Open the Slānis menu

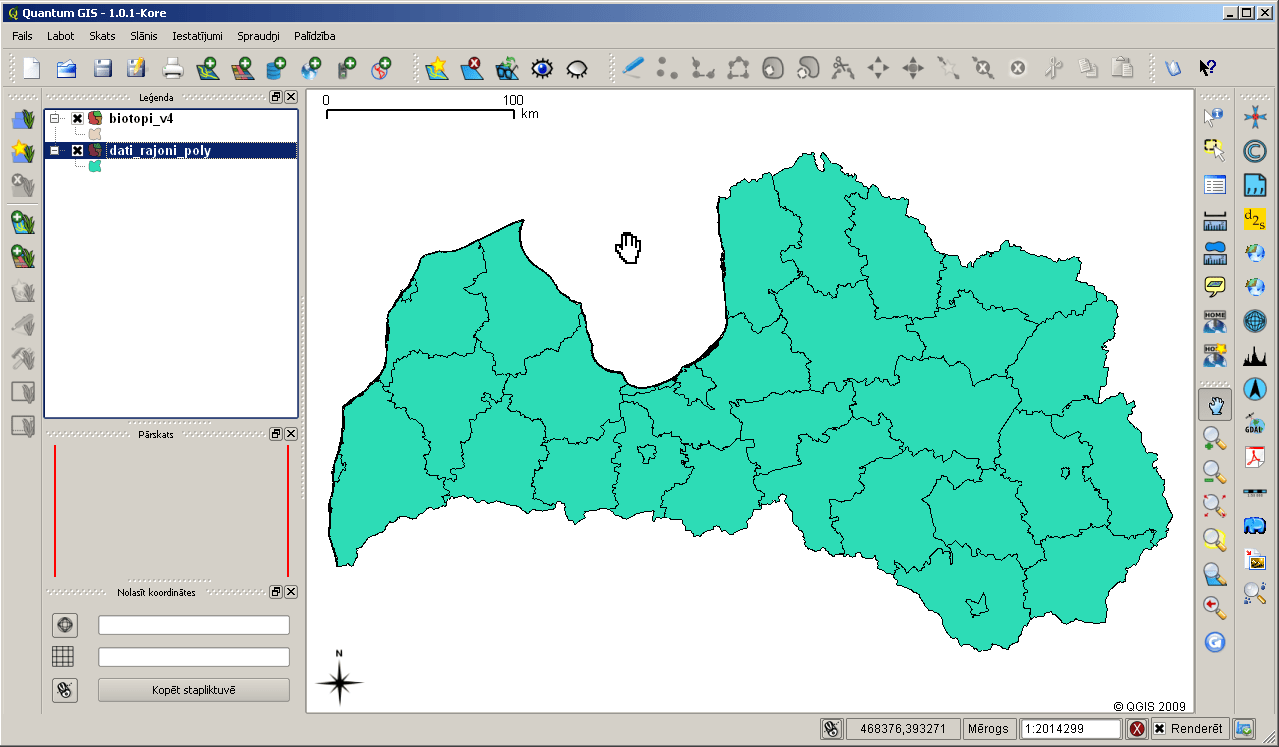pyautogui.click(x=143, y=36)
